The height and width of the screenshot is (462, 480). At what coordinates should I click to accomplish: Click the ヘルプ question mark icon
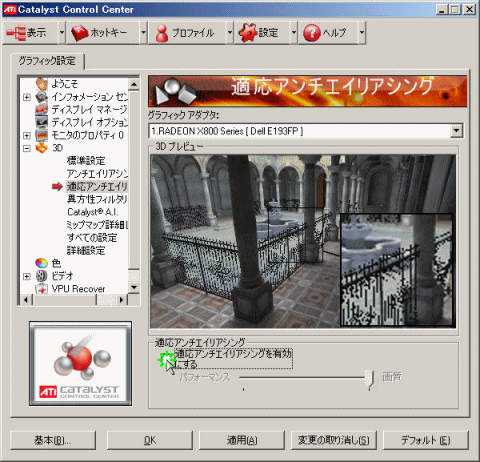[x=311, y=33]
